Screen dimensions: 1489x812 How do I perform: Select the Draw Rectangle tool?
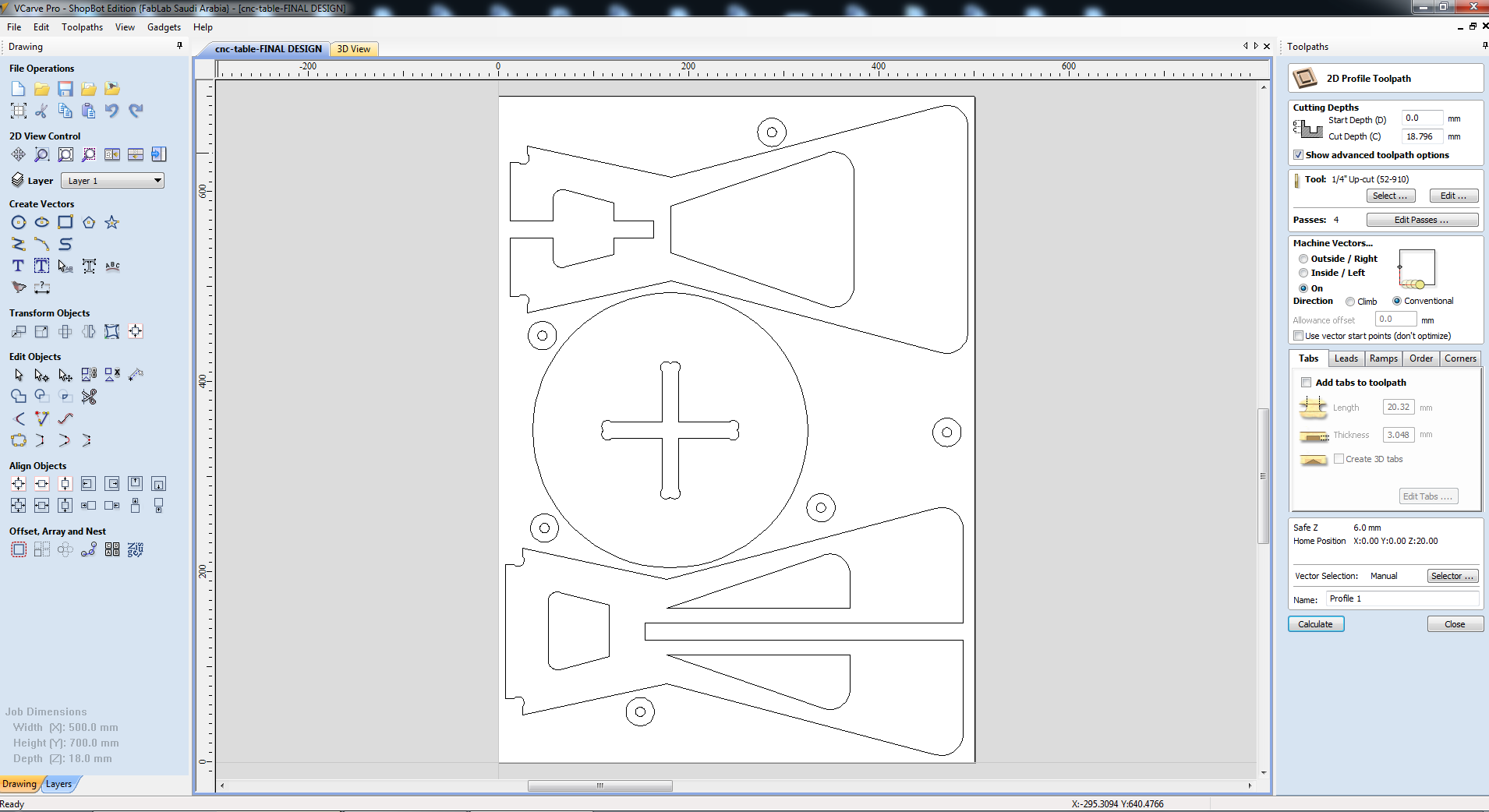click(65, 222)
